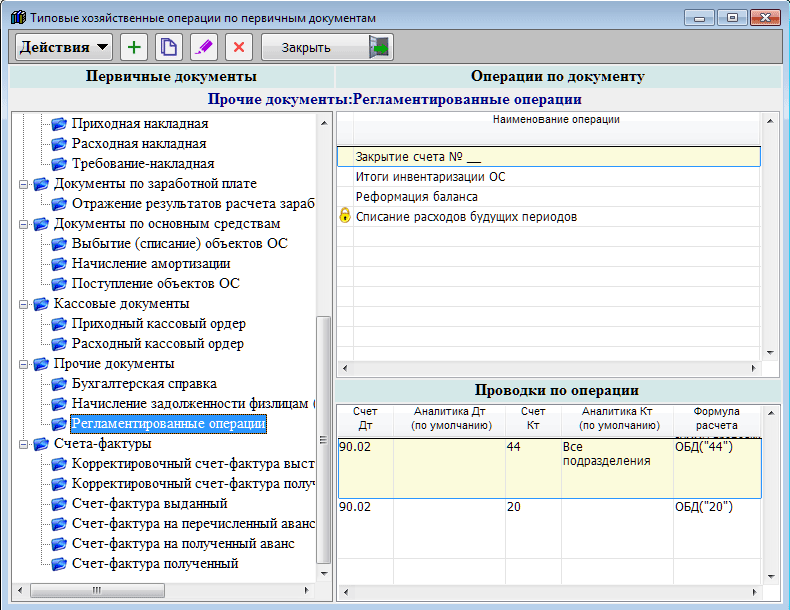The height and width of the screenshot is (610, 790).
Task: Click folder icon next to Приходный кассовый ордер
Action: pos(59,323)
